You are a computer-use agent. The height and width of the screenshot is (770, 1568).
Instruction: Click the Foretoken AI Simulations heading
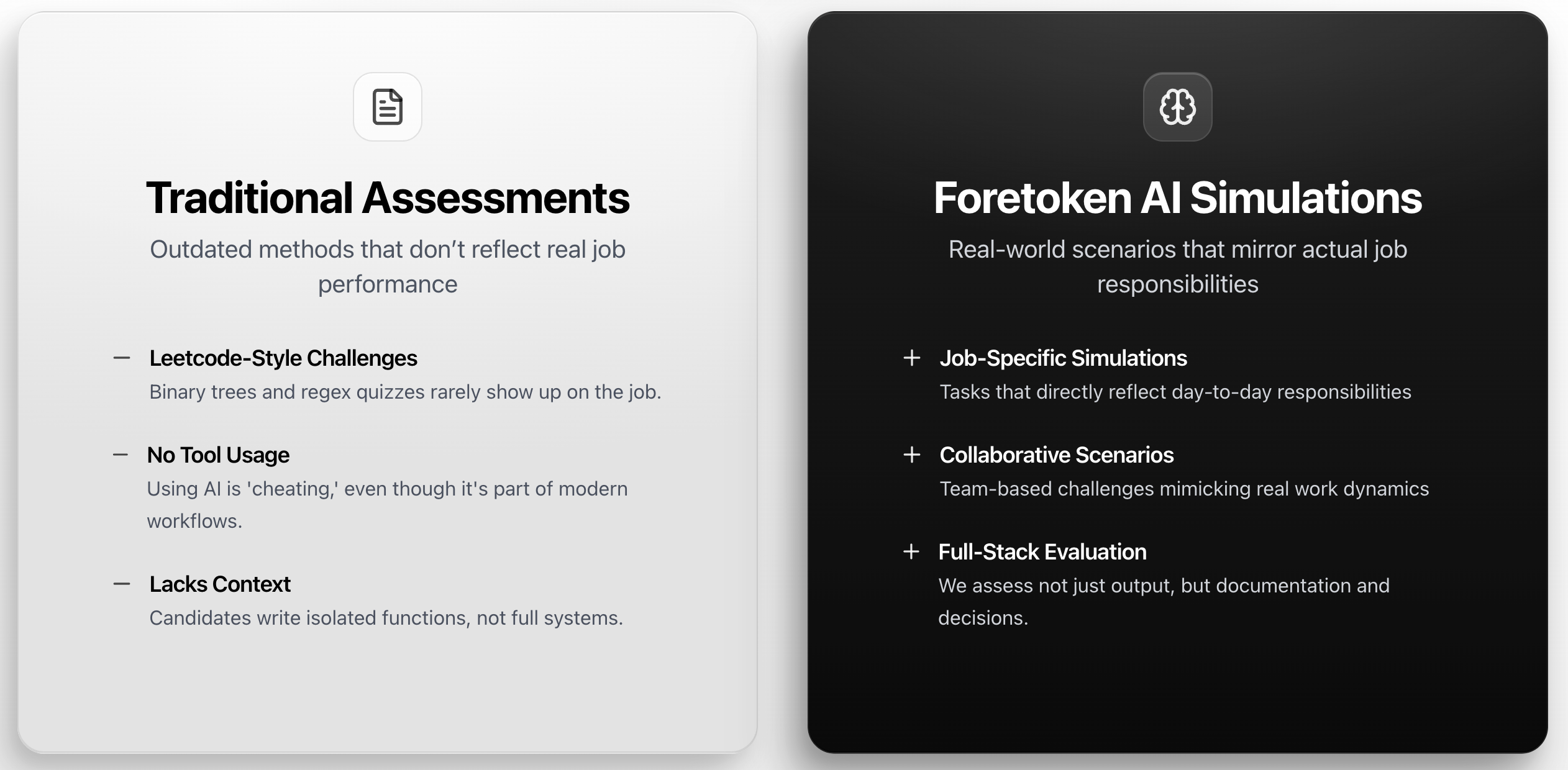click(x=1177, y=198)
